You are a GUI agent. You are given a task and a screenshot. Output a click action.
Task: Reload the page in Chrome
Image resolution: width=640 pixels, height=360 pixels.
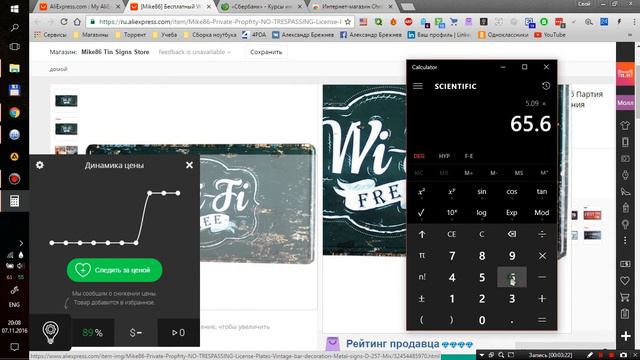(64, 22)
